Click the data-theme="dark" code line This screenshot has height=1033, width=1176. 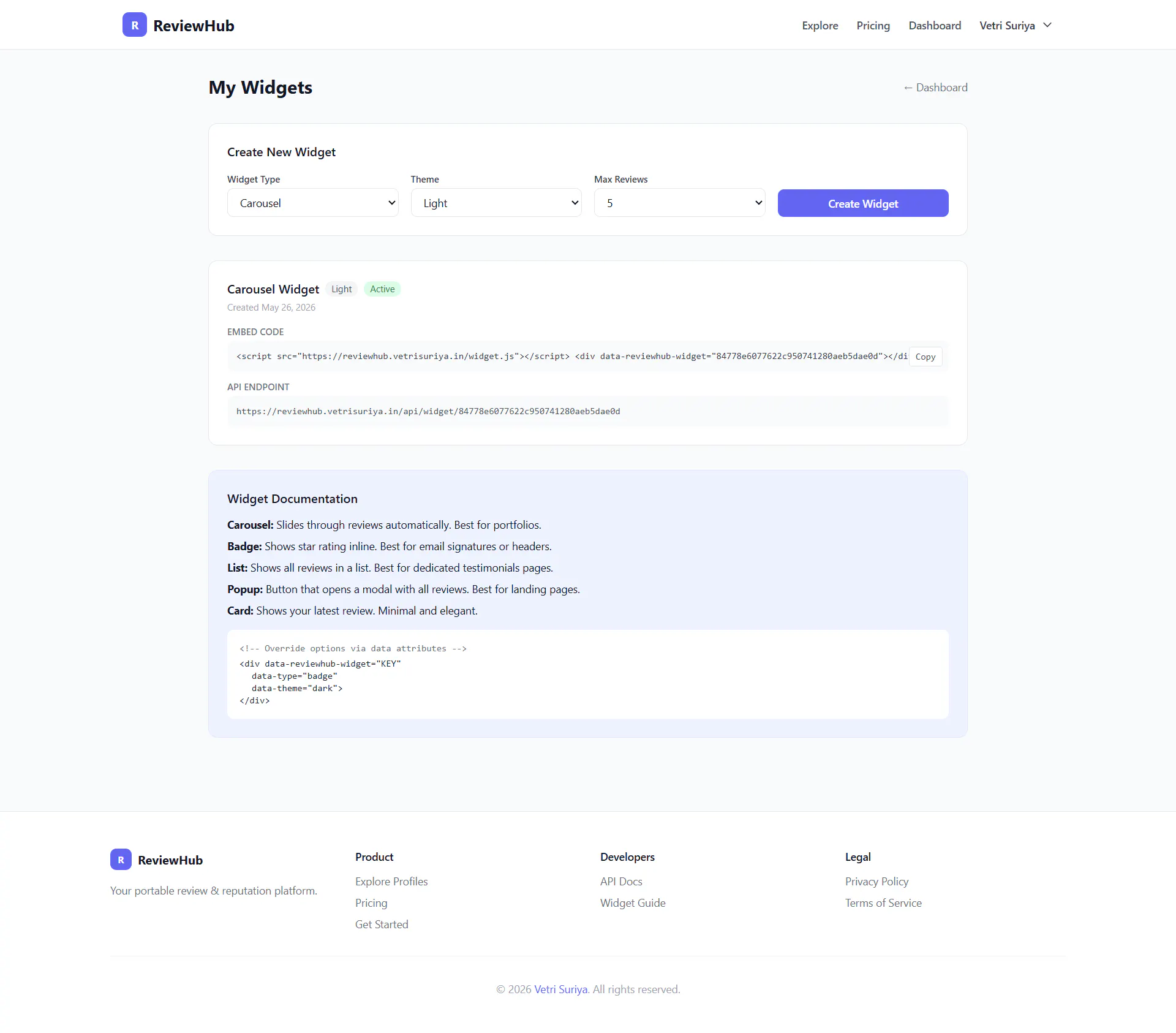coord(297,689)
